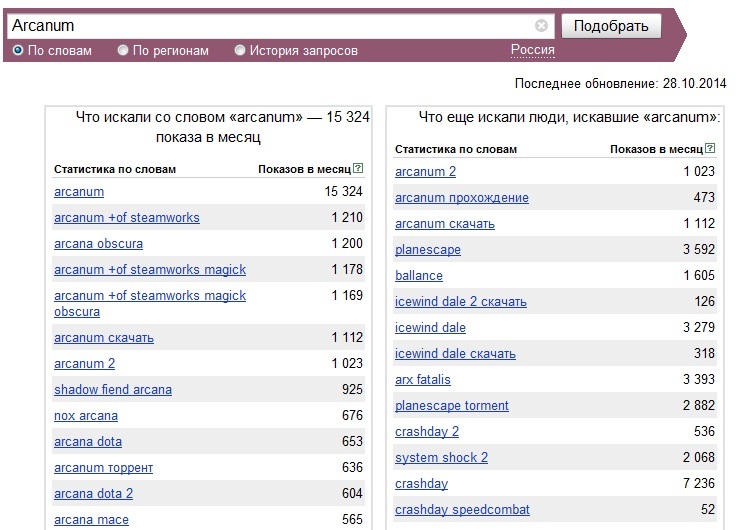This screenshot has height=530, width=739.
Task: Open icewind dale 2 скачать link
Action: 460,302
